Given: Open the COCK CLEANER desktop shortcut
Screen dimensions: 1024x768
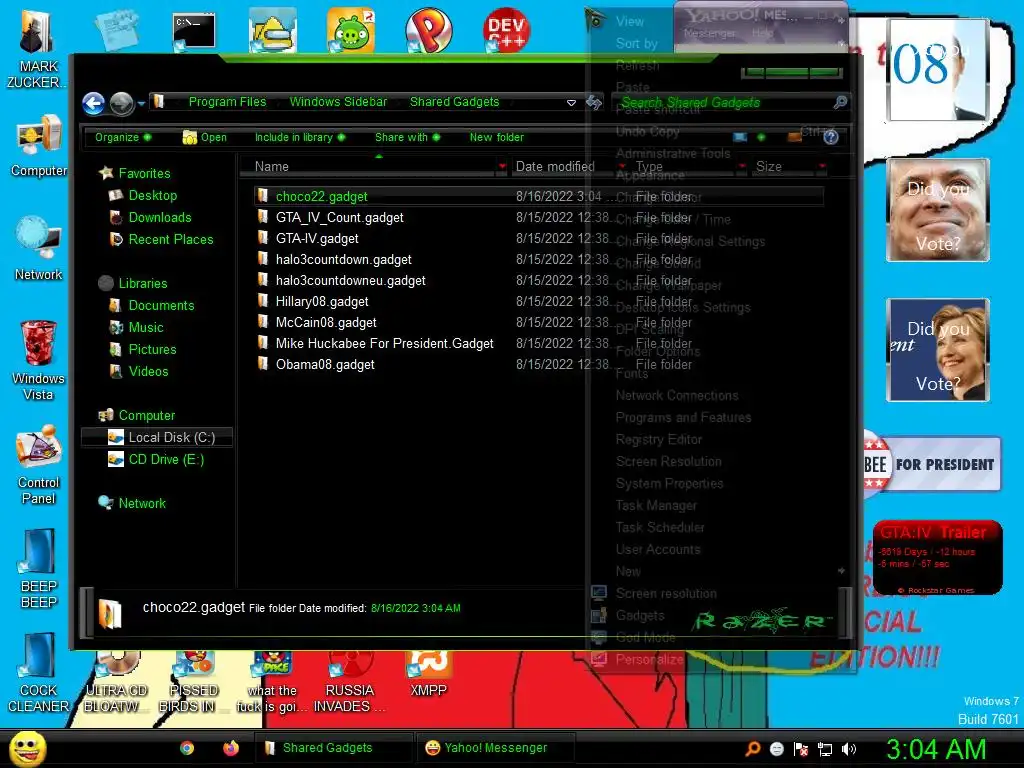Looking at the screenshot, I should pyautogui.click(x=39, y=673).
